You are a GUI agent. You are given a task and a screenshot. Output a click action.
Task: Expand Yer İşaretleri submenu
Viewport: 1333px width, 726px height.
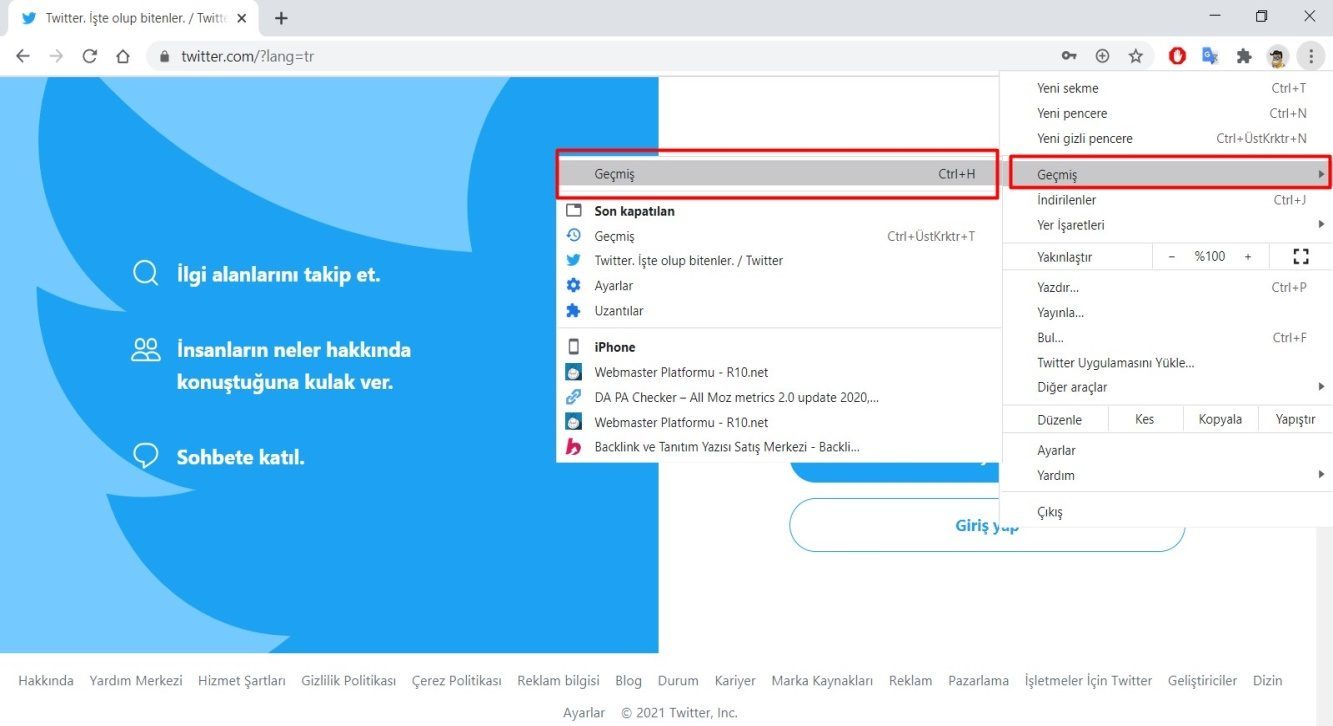click(1166, 225)
